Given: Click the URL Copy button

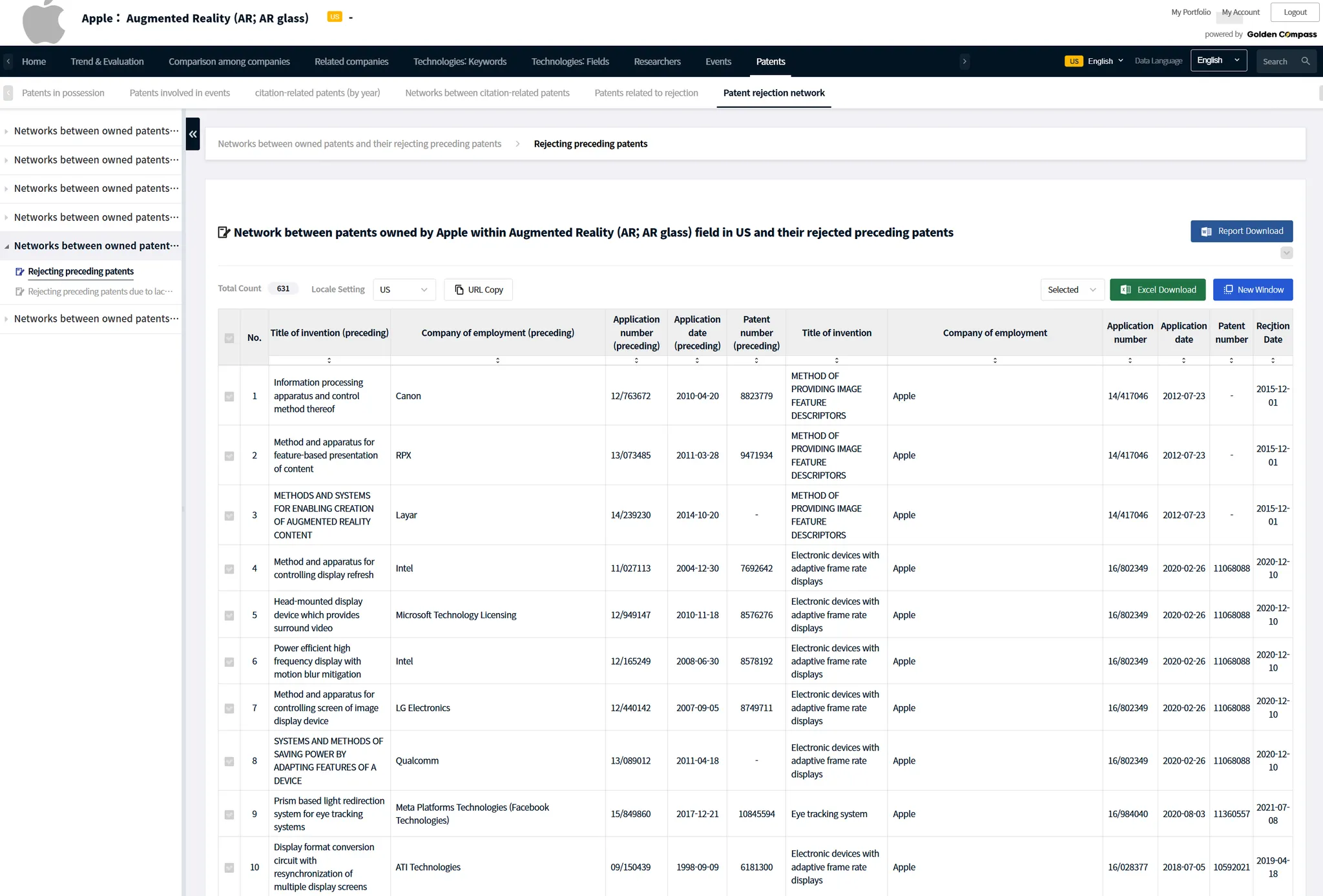Looking at the screenshot, I should (x=479, y=289).
